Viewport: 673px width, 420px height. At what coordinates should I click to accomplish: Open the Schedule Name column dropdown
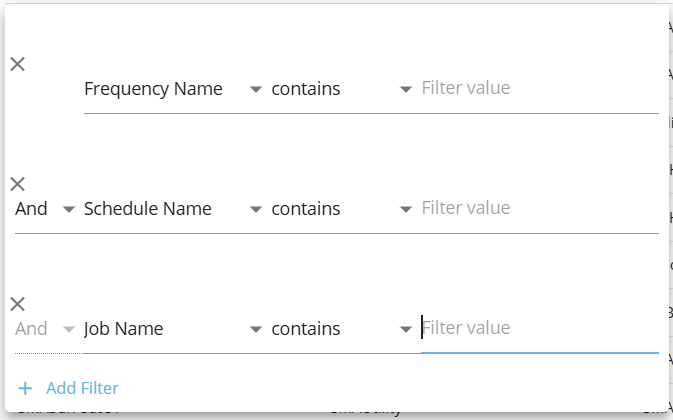coord(172,209)
